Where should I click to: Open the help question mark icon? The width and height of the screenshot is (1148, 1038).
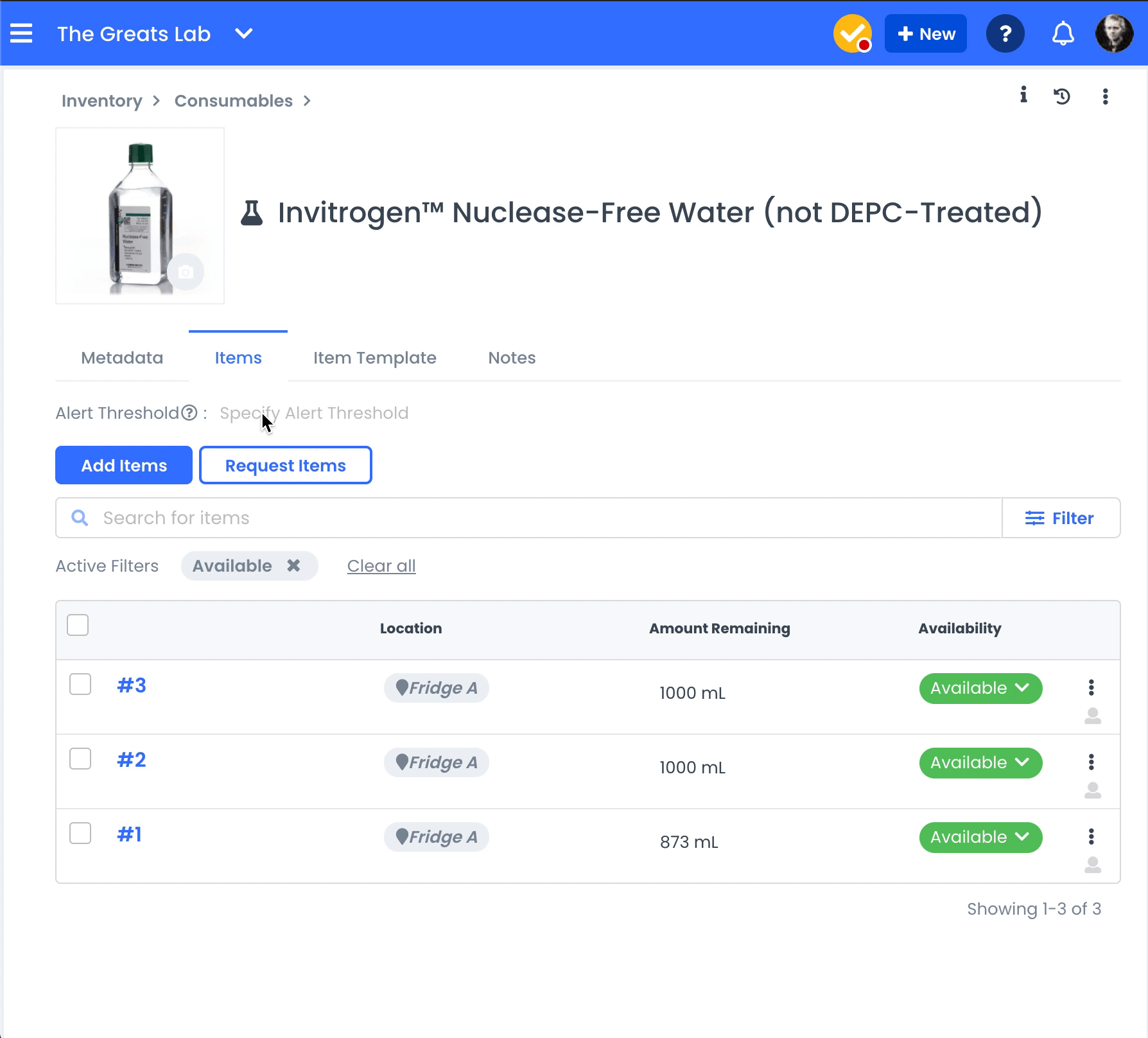(x=1005, y=33)
